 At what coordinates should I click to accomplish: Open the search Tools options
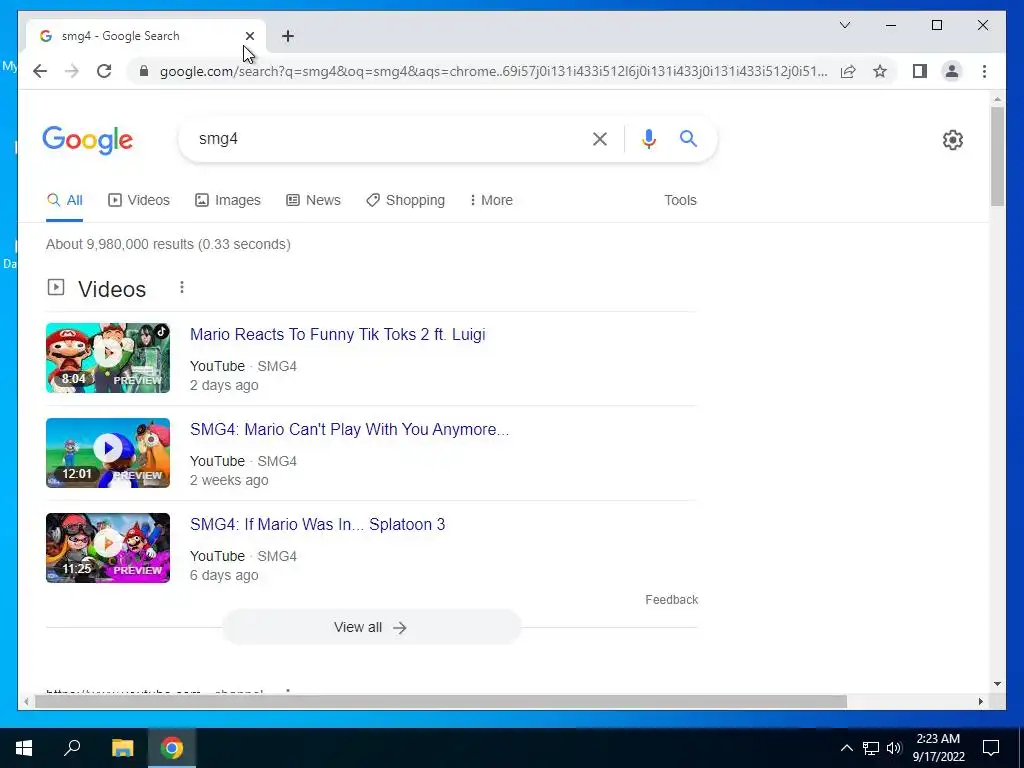point(680,200)
